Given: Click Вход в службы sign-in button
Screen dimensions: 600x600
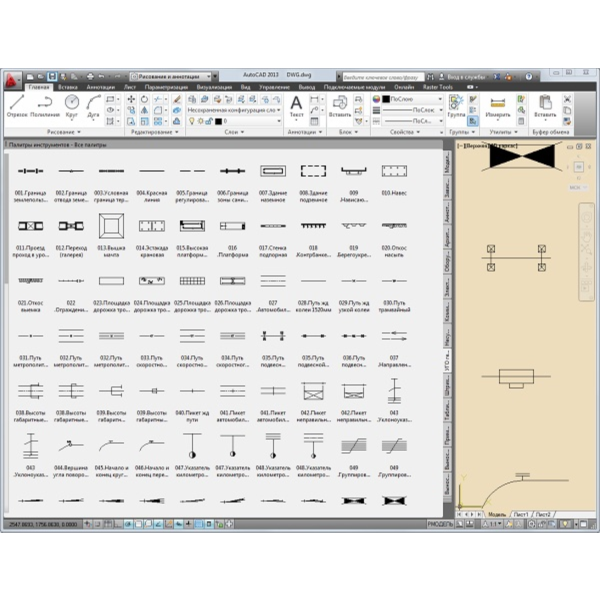Looking at the screenshot, I should [461, 77].
